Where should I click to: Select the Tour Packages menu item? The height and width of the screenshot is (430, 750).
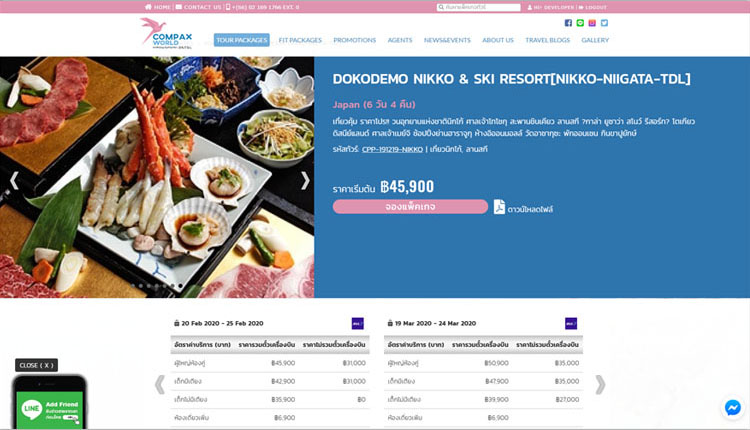click(242, 40)
